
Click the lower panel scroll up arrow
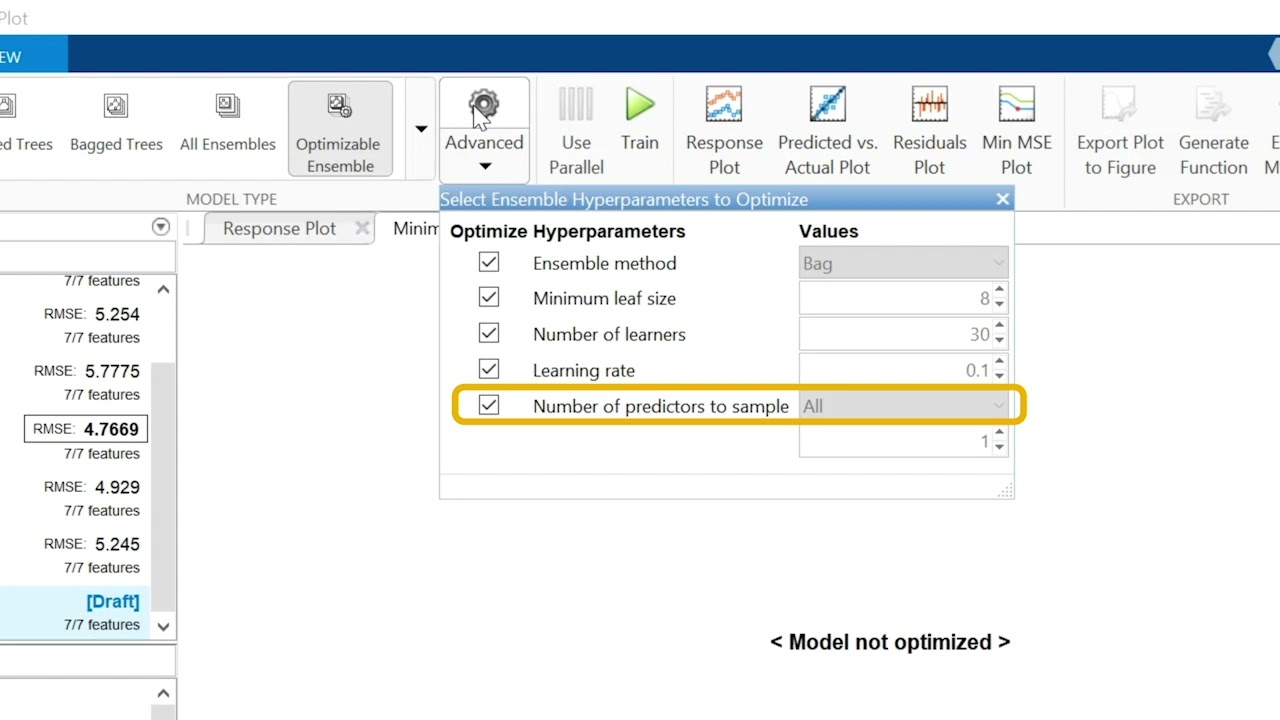164,693
